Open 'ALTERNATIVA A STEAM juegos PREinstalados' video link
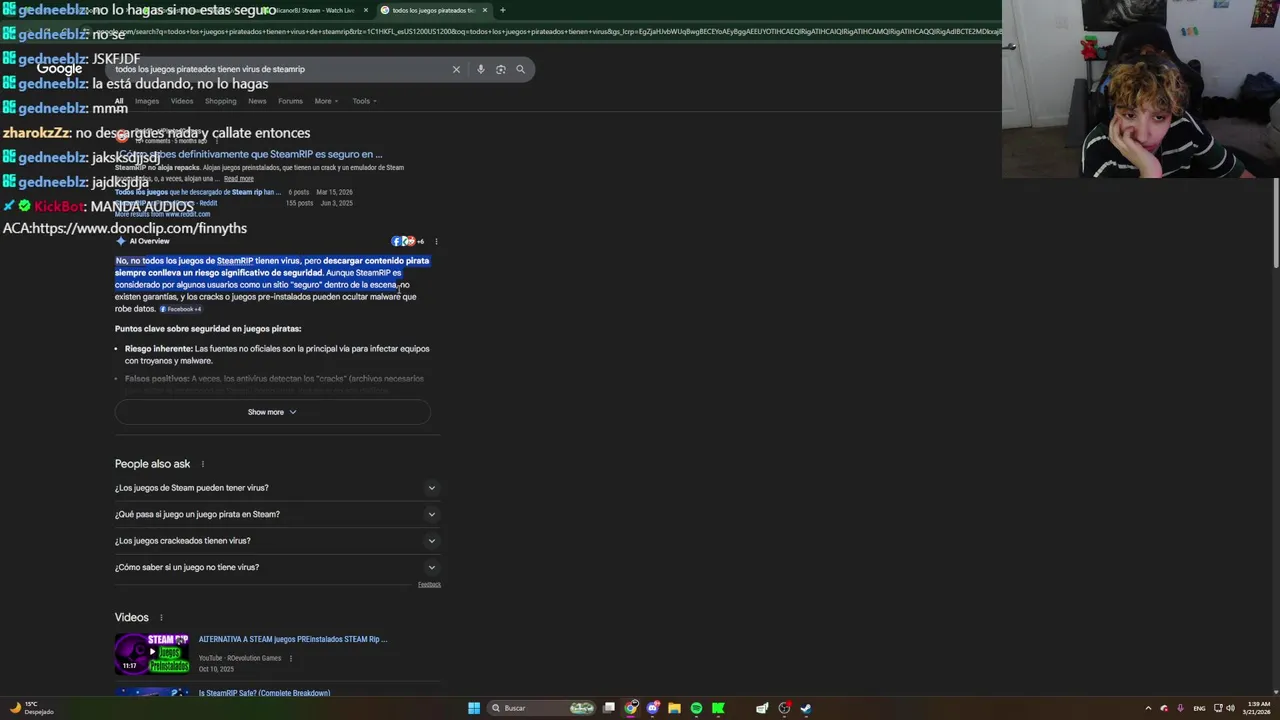Screen dimensions: 1280x720 pos(293,639)
